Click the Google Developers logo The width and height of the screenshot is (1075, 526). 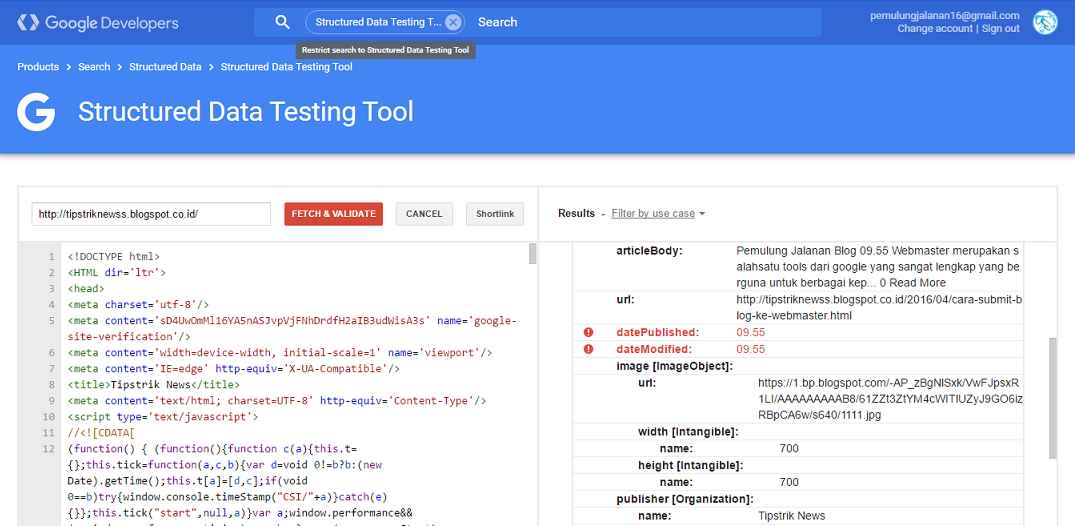(97, 22)
